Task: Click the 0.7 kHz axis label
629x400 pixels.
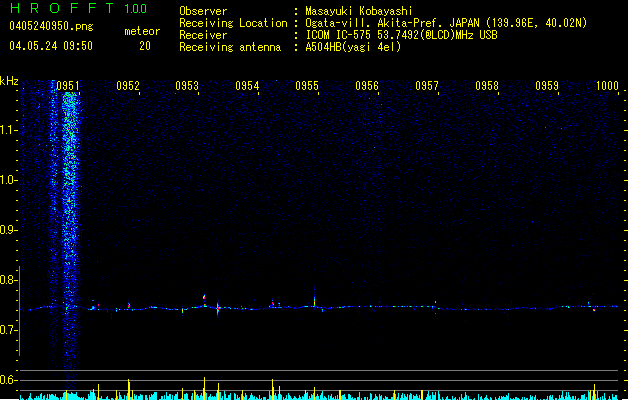Action: point(9,330)
